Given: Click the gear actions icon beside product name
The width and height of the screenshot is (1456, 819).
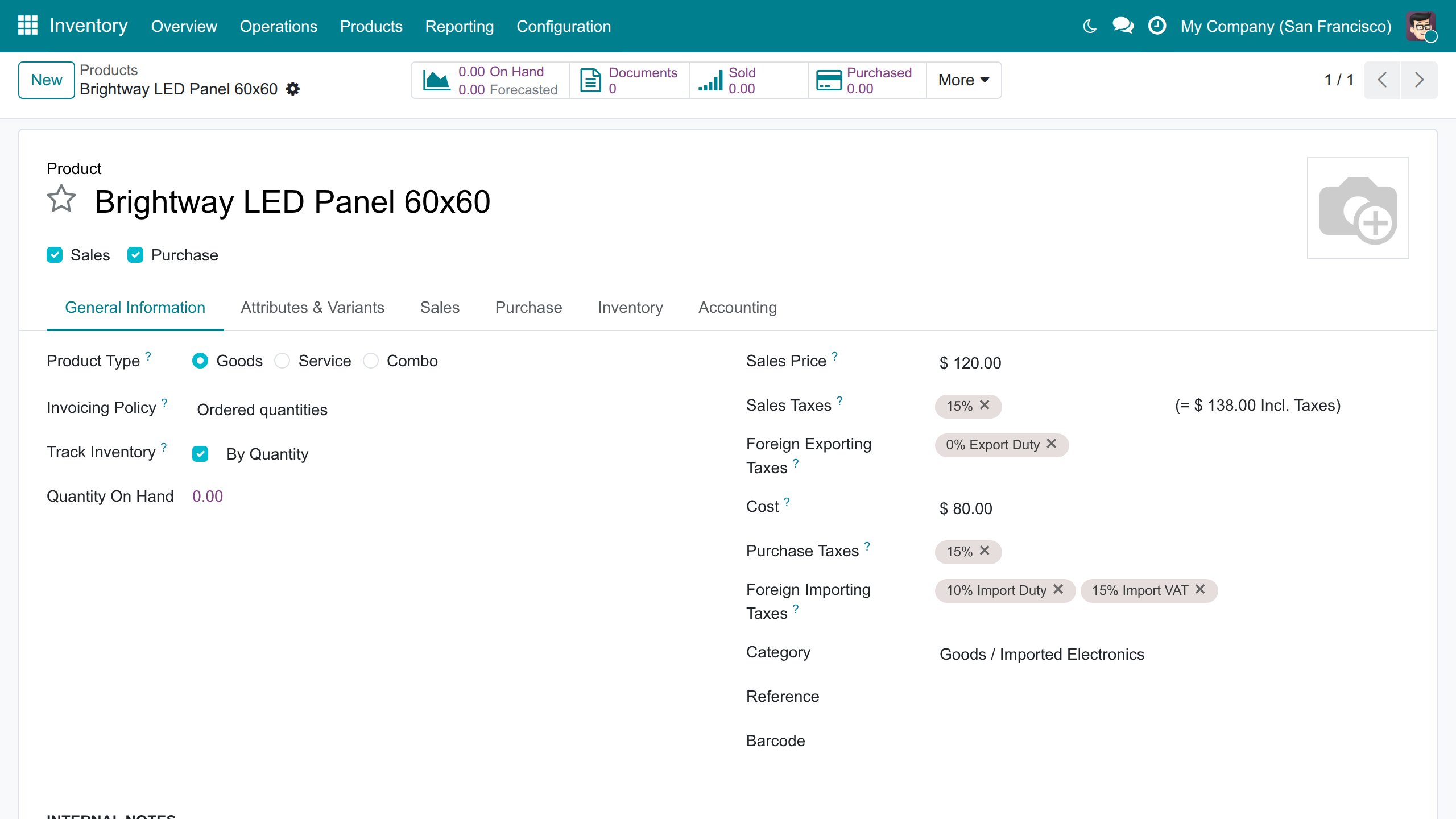Looking at the screenshot, I should pos(293,89).
